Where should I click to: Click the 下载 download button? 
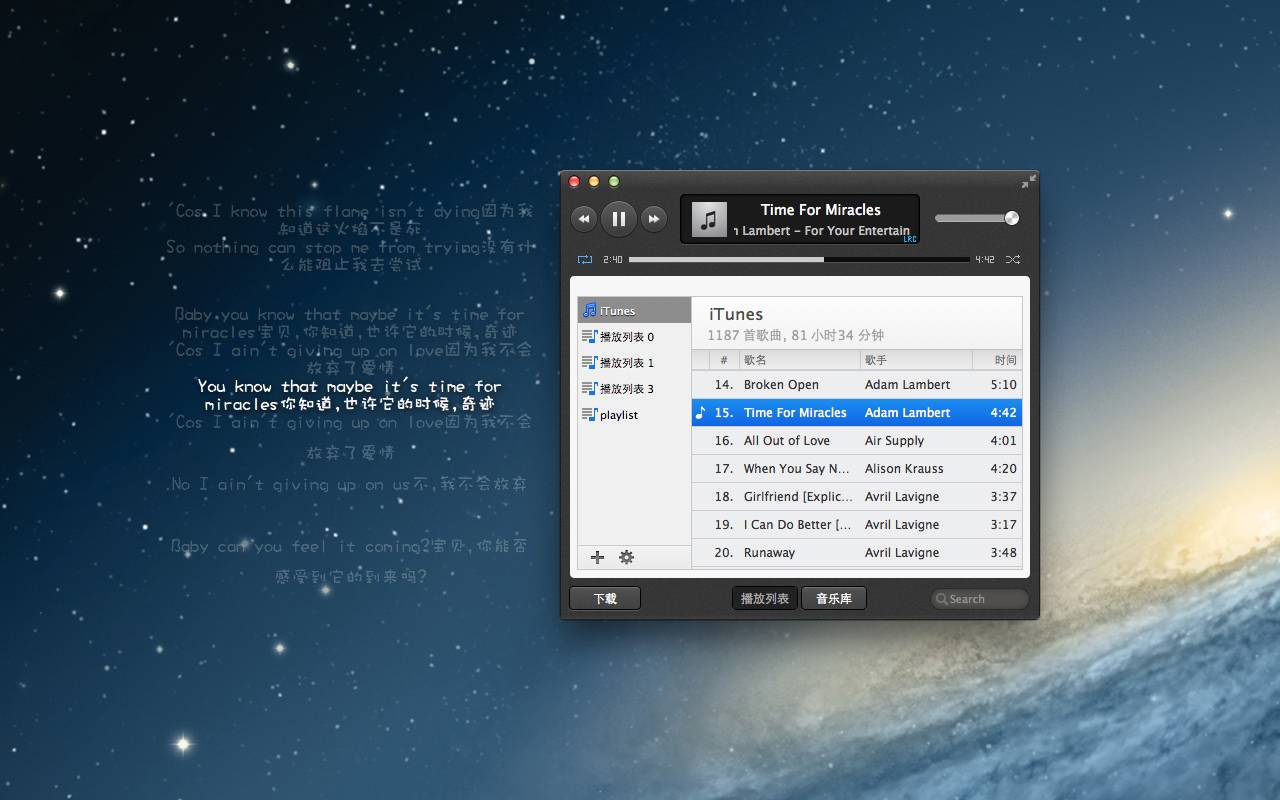pos(605,598)
